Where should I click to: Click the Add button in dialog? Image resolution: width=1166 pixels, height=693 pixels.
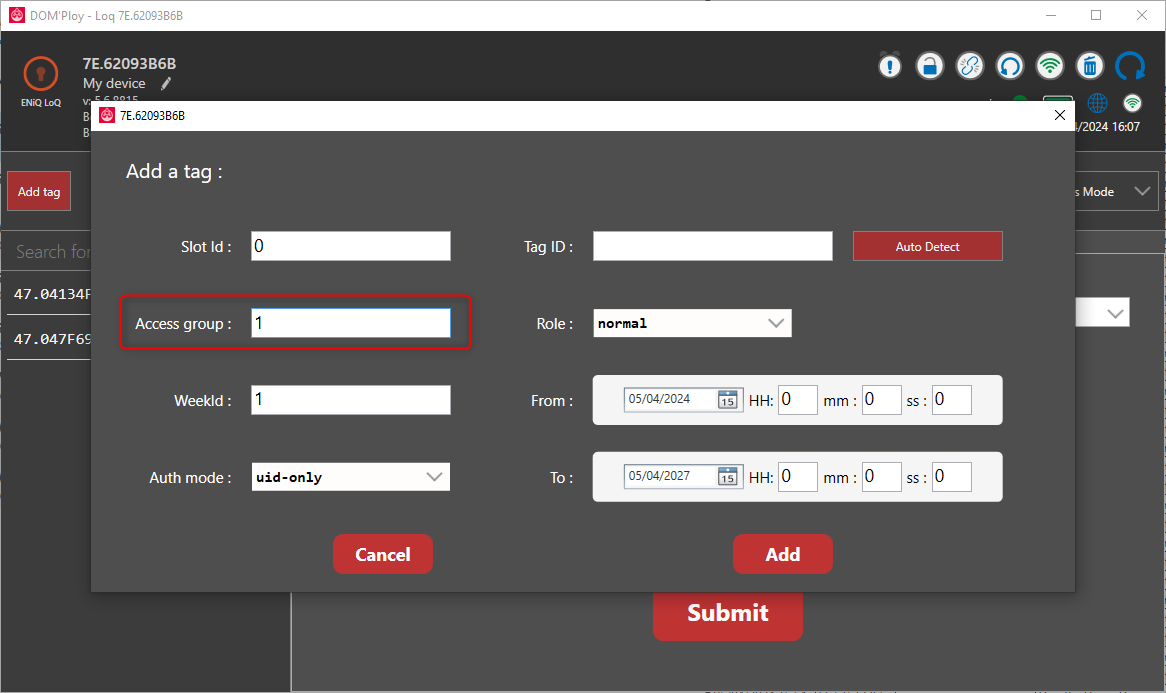tap(783, 555)
